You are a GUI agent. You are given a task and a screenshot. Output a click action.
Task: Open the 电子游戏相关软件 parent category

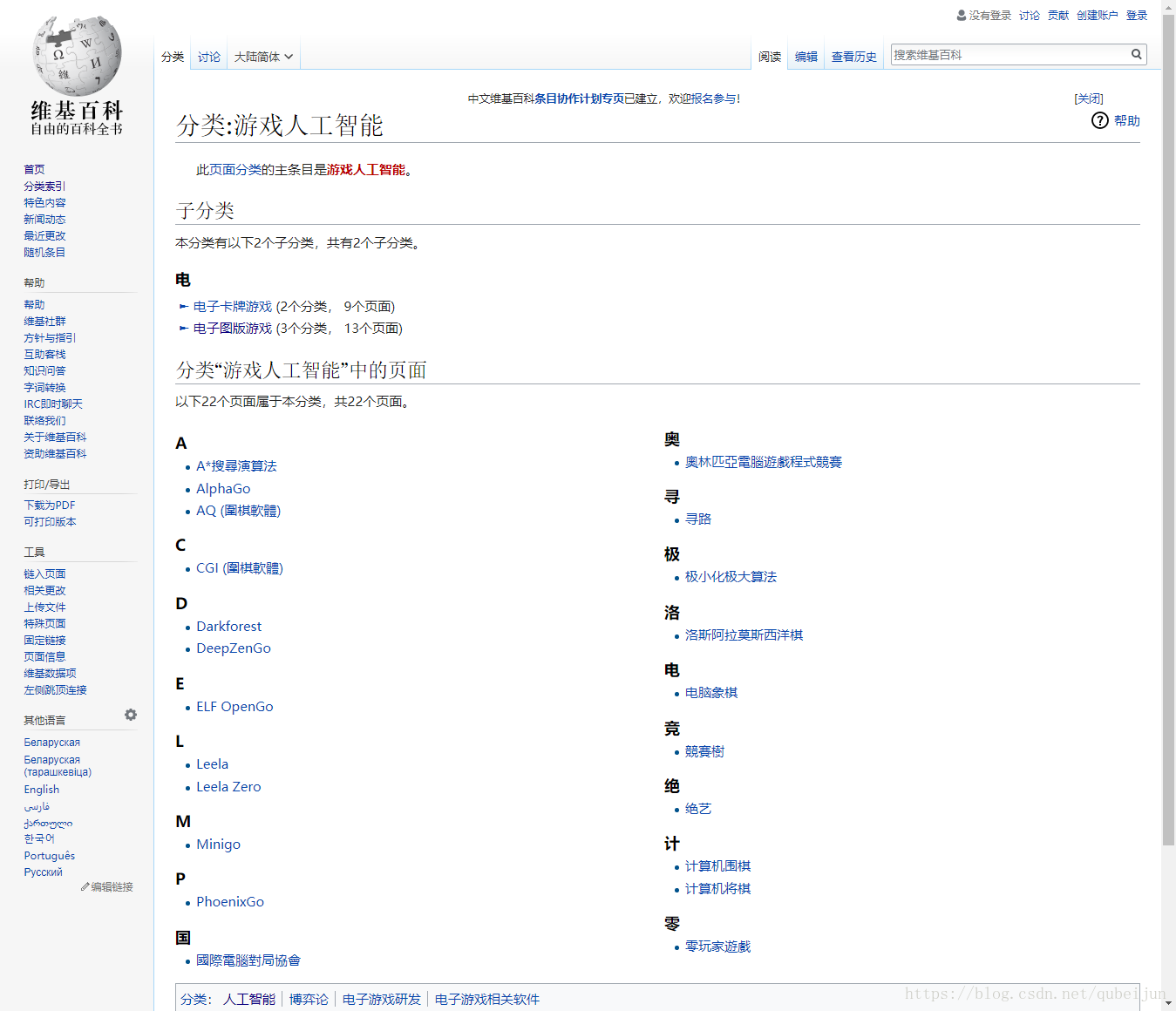[487, 1000]
